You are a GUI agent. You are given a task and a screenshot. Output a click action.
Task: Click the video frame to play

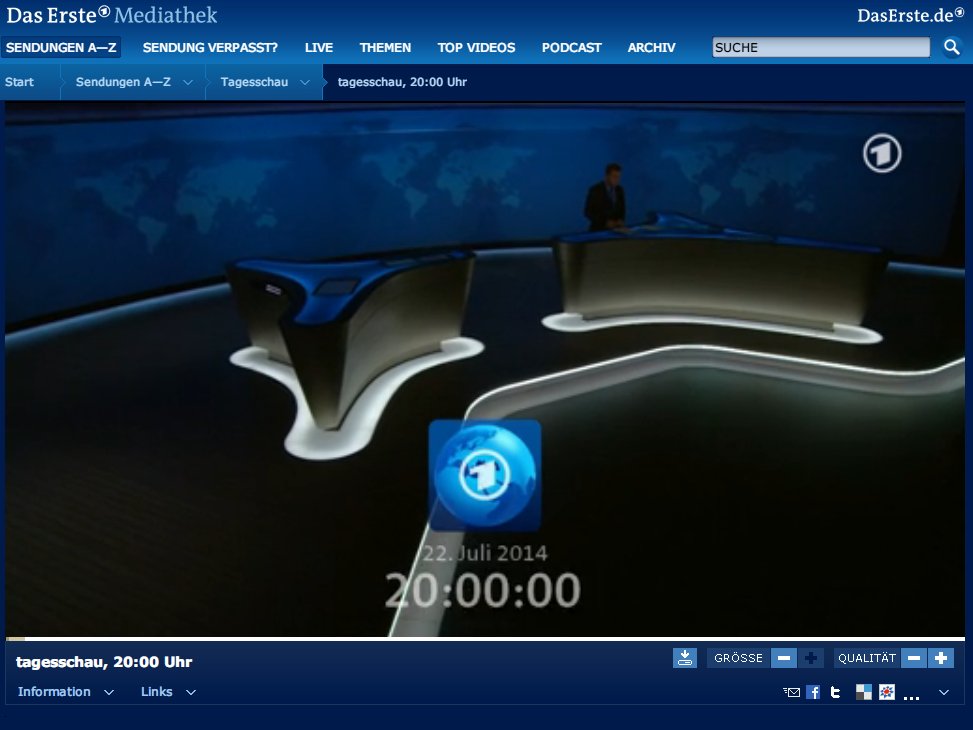(485, 369)
